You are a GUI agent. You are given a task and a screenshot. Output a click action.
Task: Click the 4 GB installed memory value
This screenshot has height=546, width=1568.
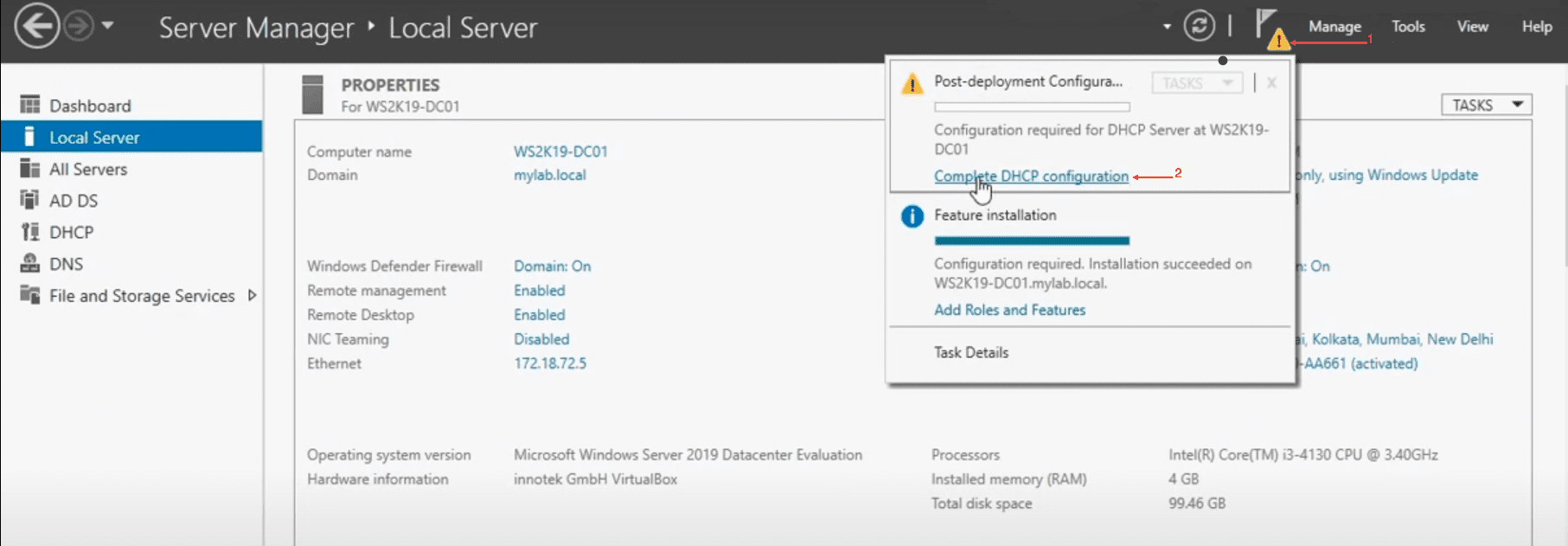pos(1183,479)
